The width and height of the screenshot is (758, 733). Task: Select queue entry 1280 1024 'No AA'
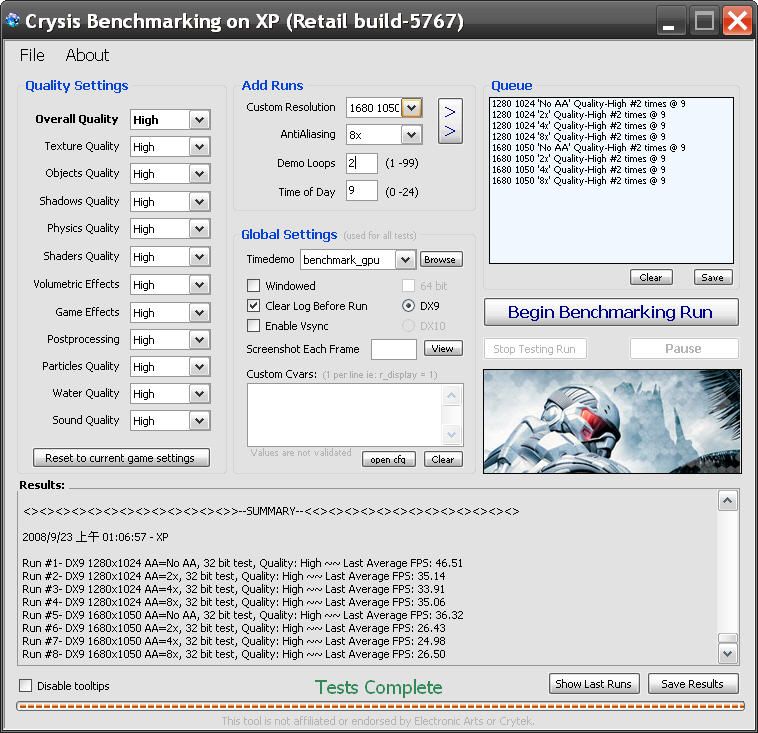click(x=588, y=103)
